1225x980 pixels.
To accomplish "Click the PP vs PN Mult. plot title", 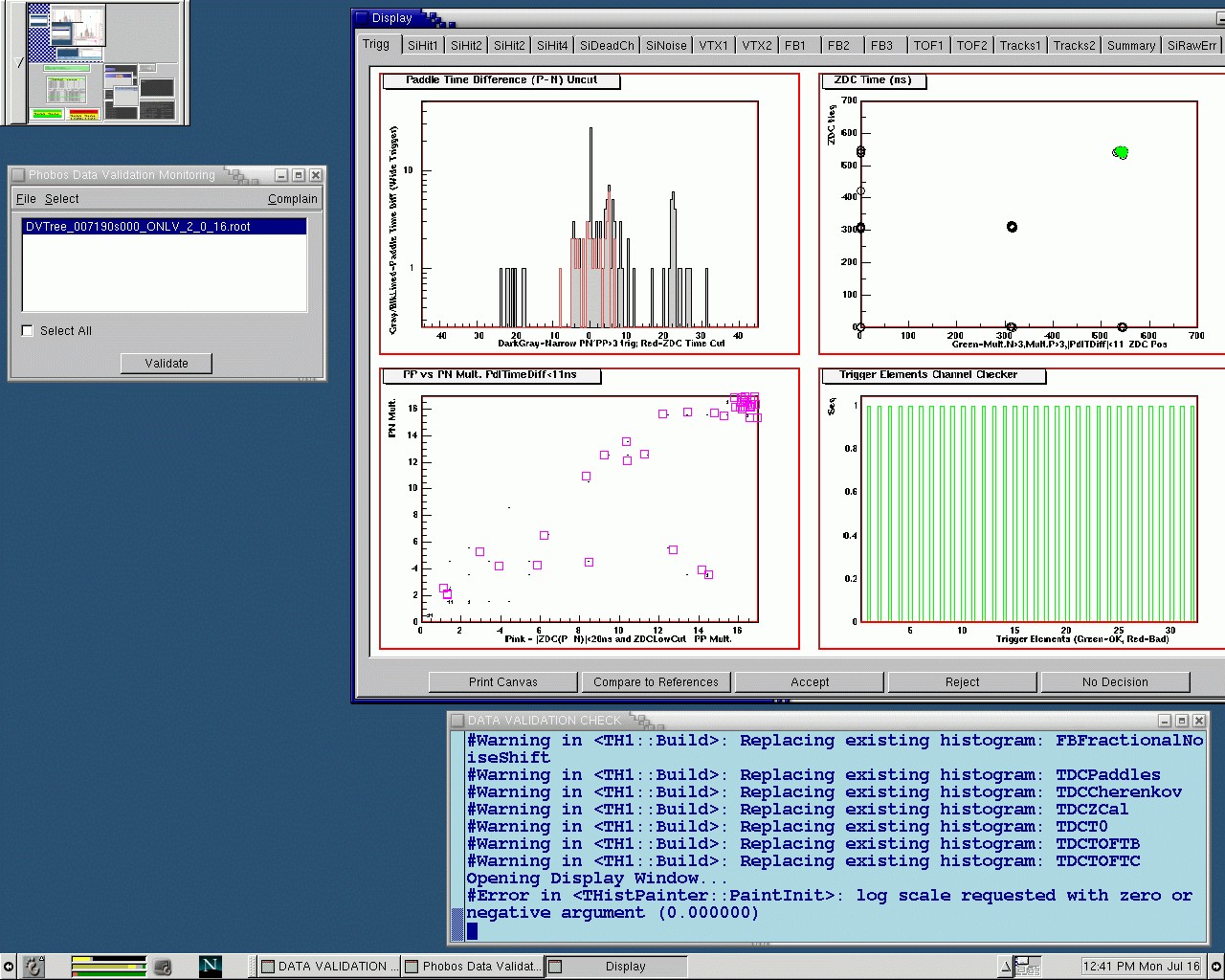I will pyautogui.click(x=490, y=375).
